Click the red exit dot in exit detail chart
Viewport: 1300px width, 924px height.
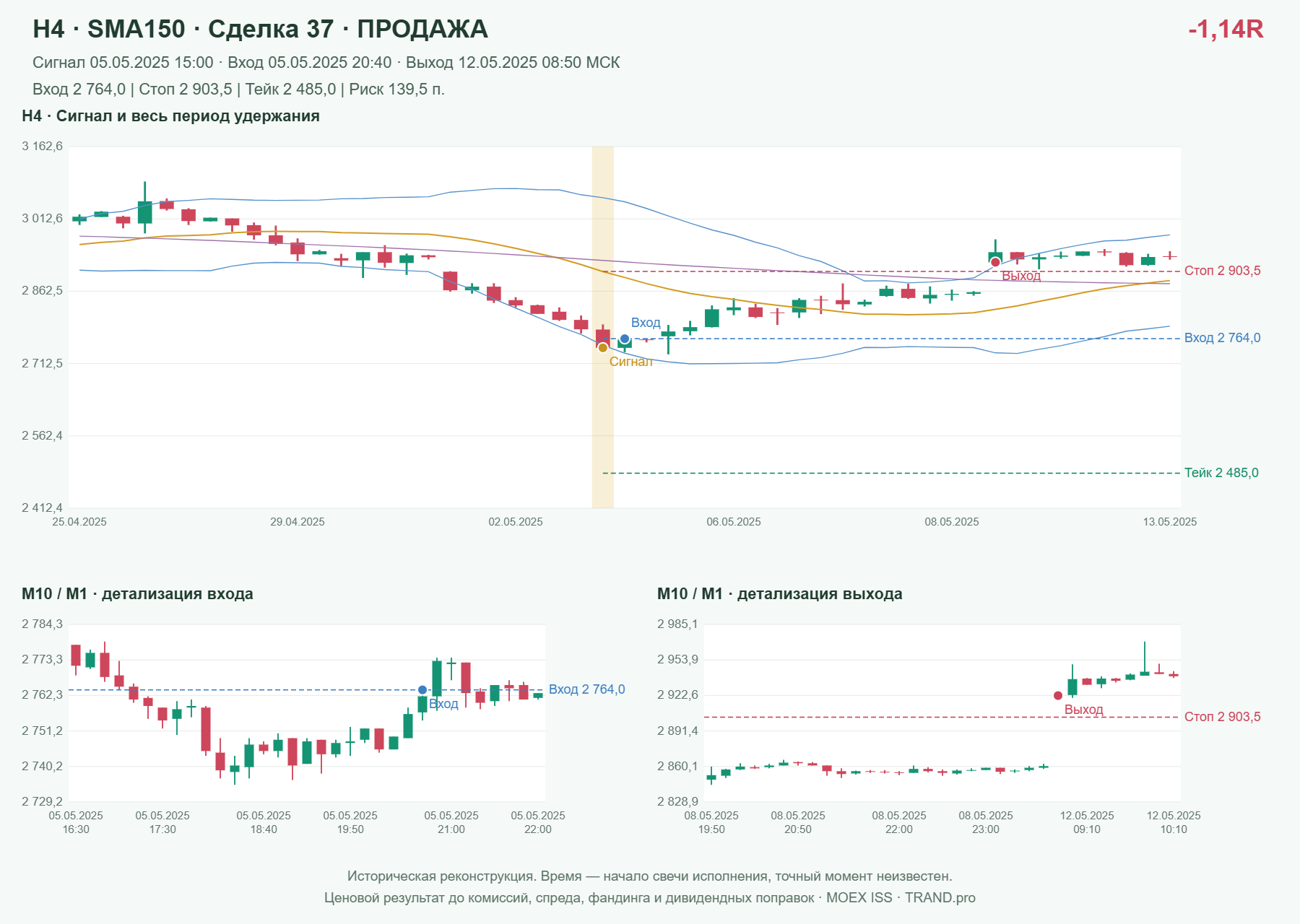click(x=1058, y=696)
